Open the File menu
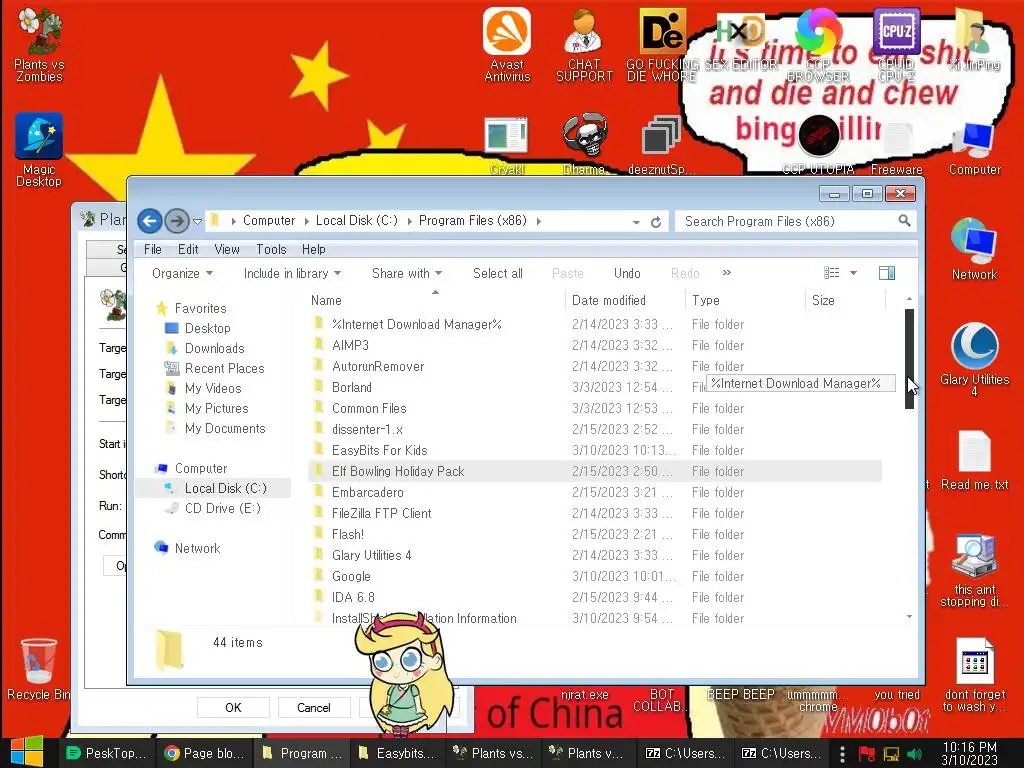1024x768 pixels. pyautogui.click(x=153, y=249)
